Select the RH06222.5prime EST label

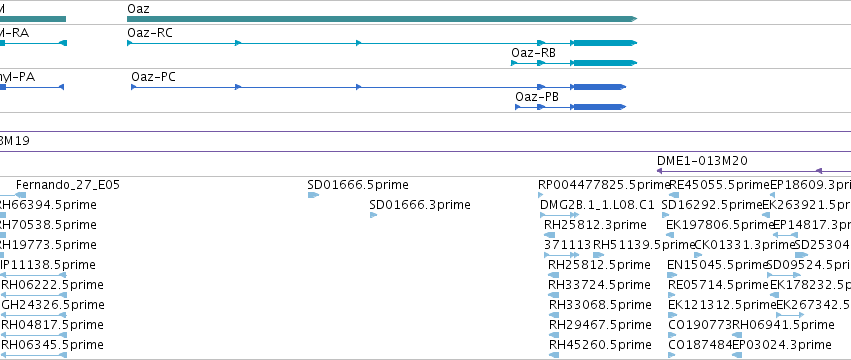tap(52, 285)
